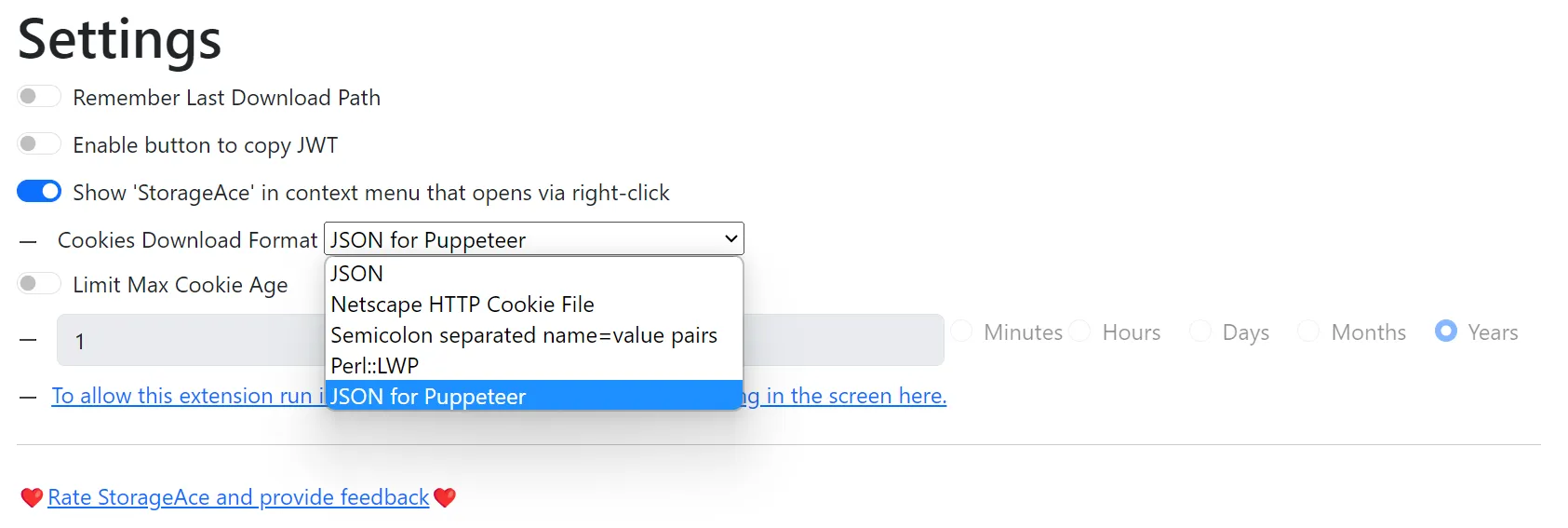The image size is (1568, 528).
Task: Click the red heart icon after feedback link
Action: click(445, 498)
